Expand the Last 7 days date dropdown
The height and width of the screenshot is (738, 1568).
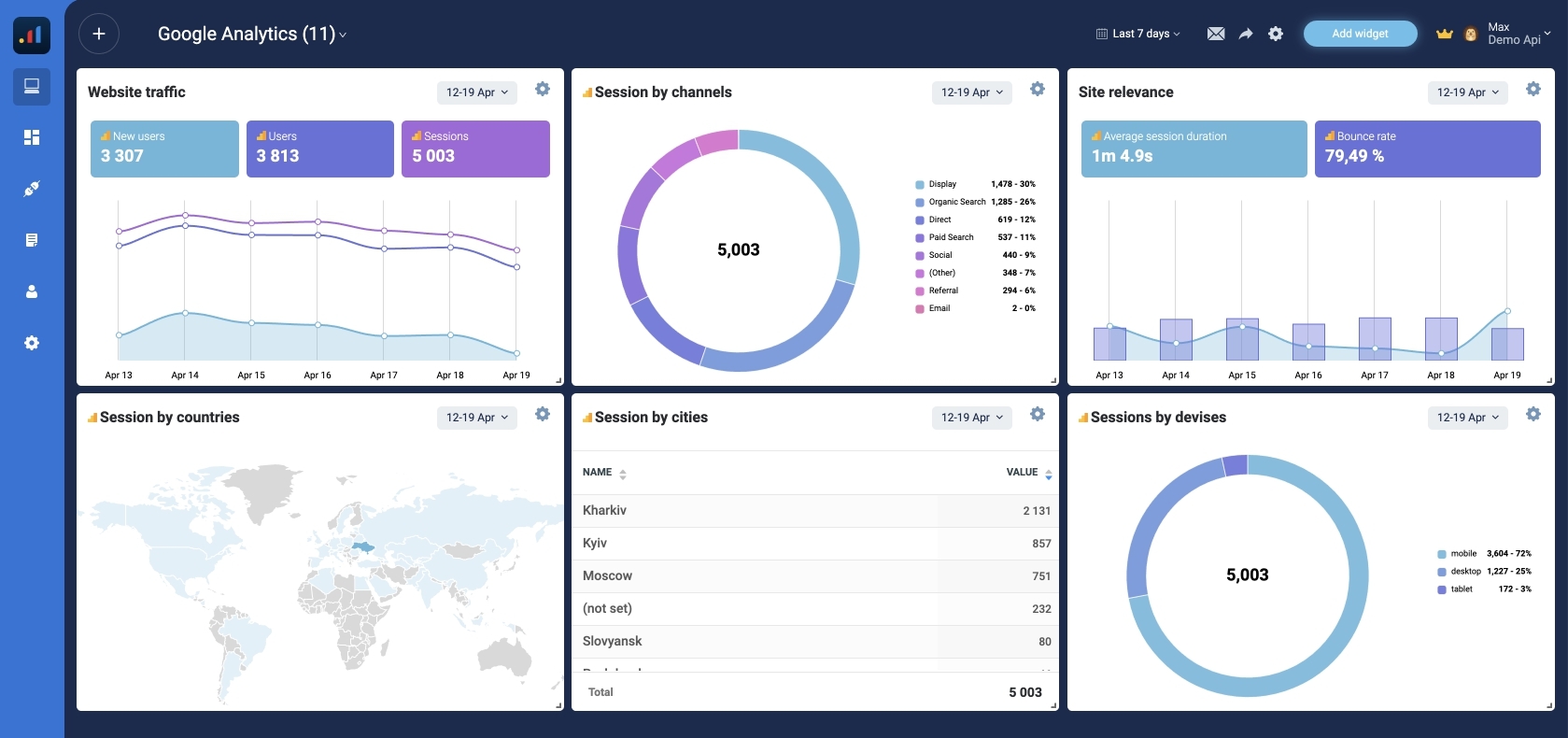(x=1138, y=34)
